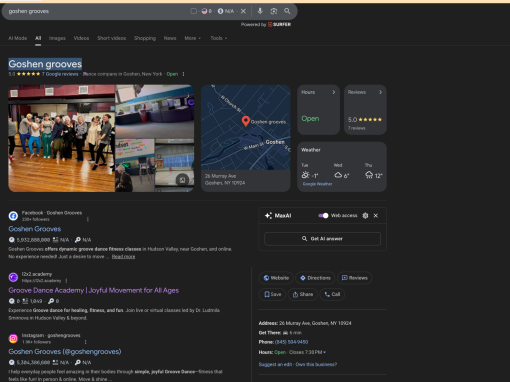This screenshot has width=510, height=382.
Task: Click the Tuesday weather icon
Action: point(305,175)
